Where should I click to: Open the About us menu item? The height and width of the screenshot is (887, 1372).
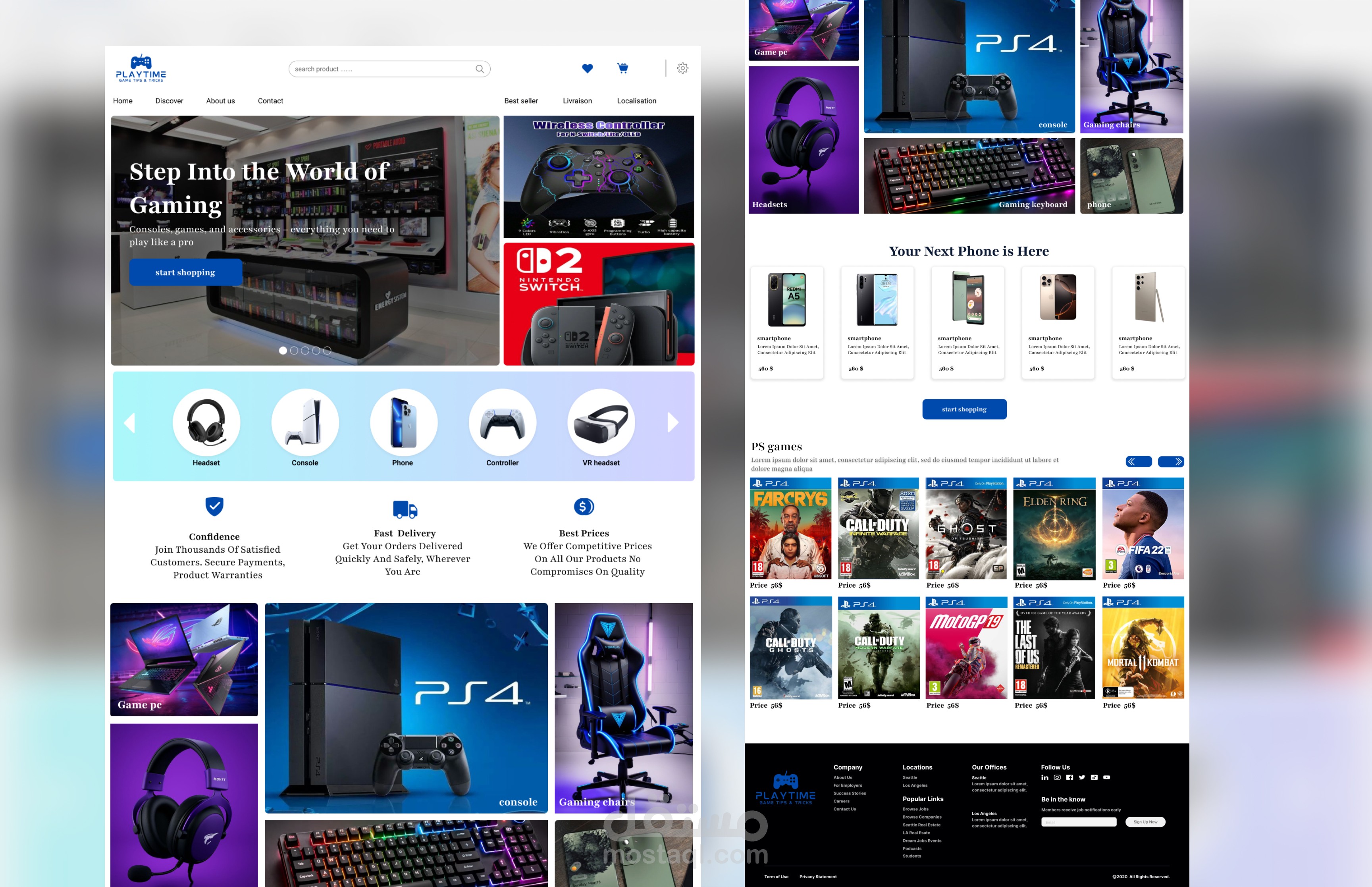pyautogui.click(x=220, y=101)
